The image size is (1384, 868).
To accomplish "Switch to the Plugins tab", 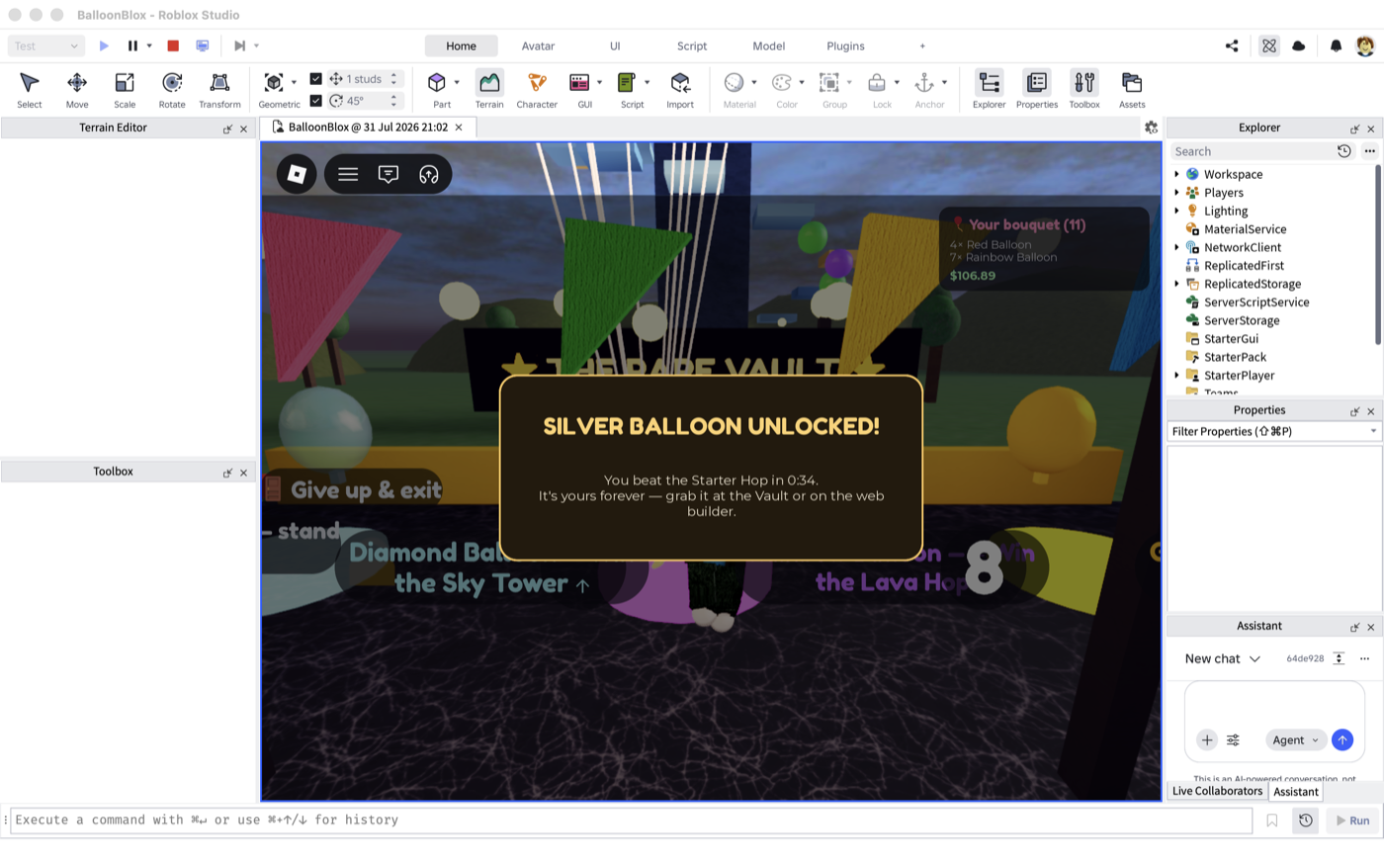I will tap(845, 45).
